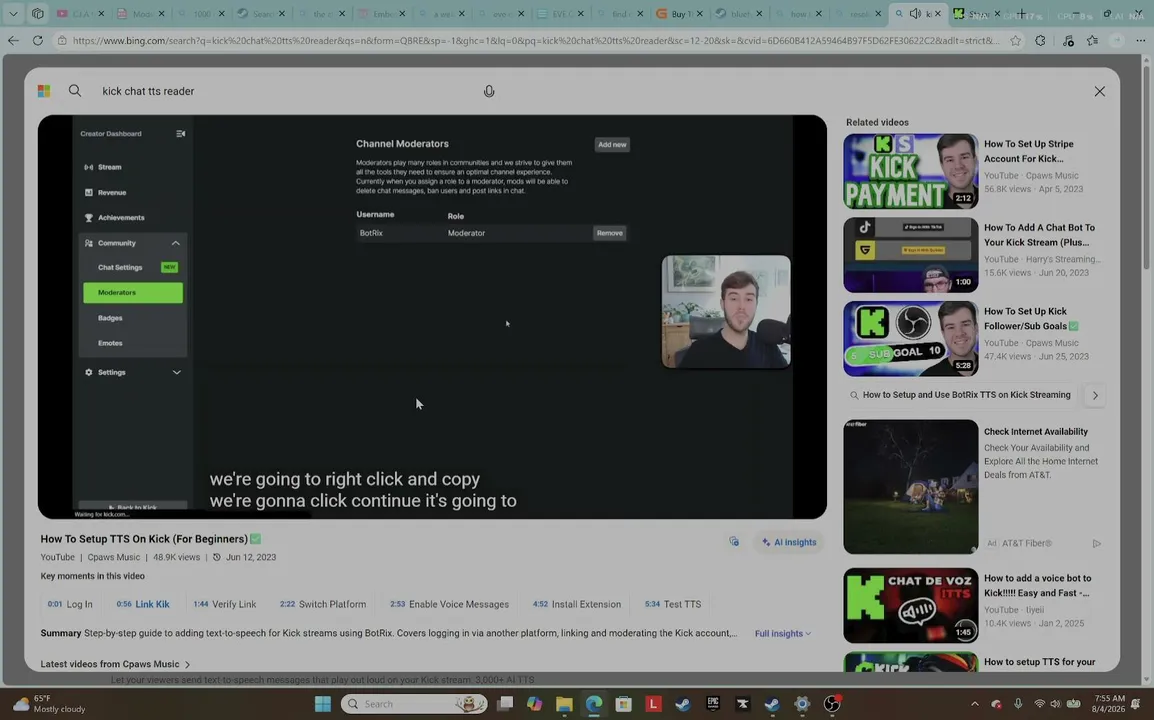This screenshot has height=720, width=1154.
Task: Open the tab search dropdown arrow
Action: pyautogui.click(x=13, y=13)
